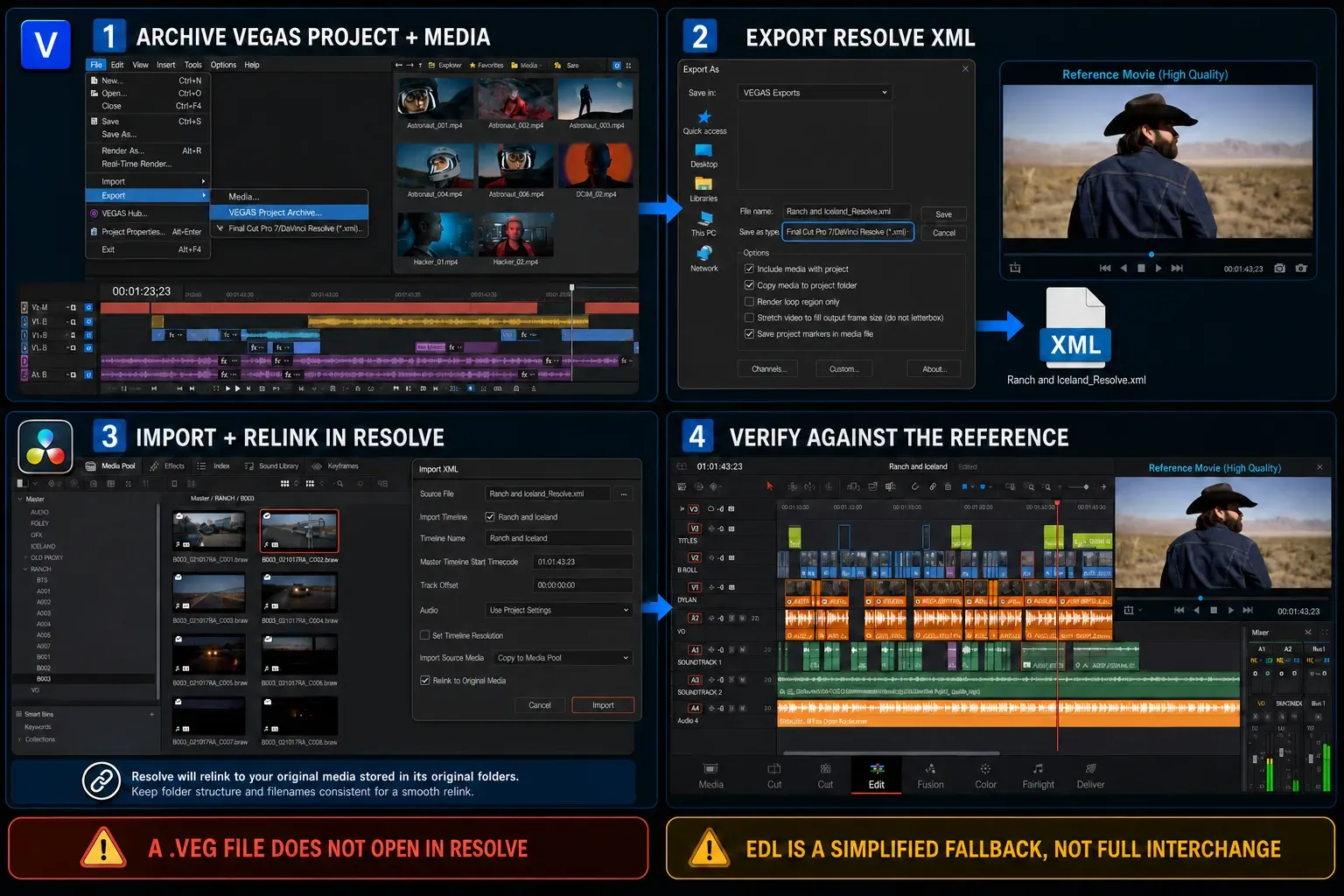This screenshot has width=1344, height=896.
Task: Click Quick access star icon in Export As
Action: (703, 116)
